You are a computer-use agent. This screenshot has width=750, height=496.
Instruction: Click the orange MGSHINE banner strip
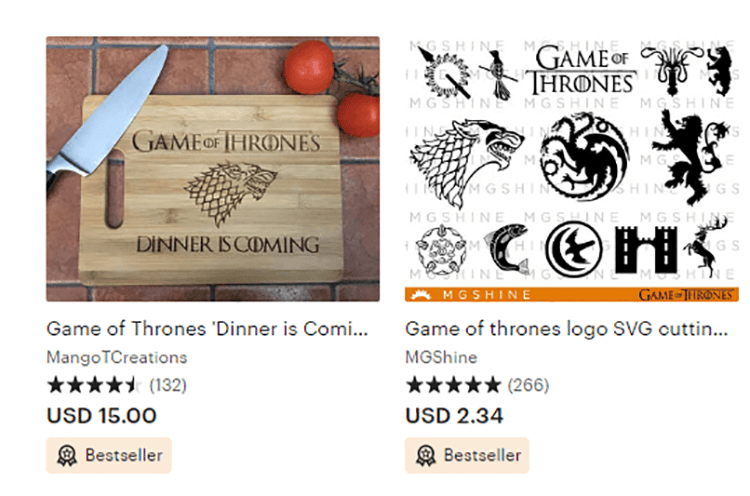click(x=572, y=294)
